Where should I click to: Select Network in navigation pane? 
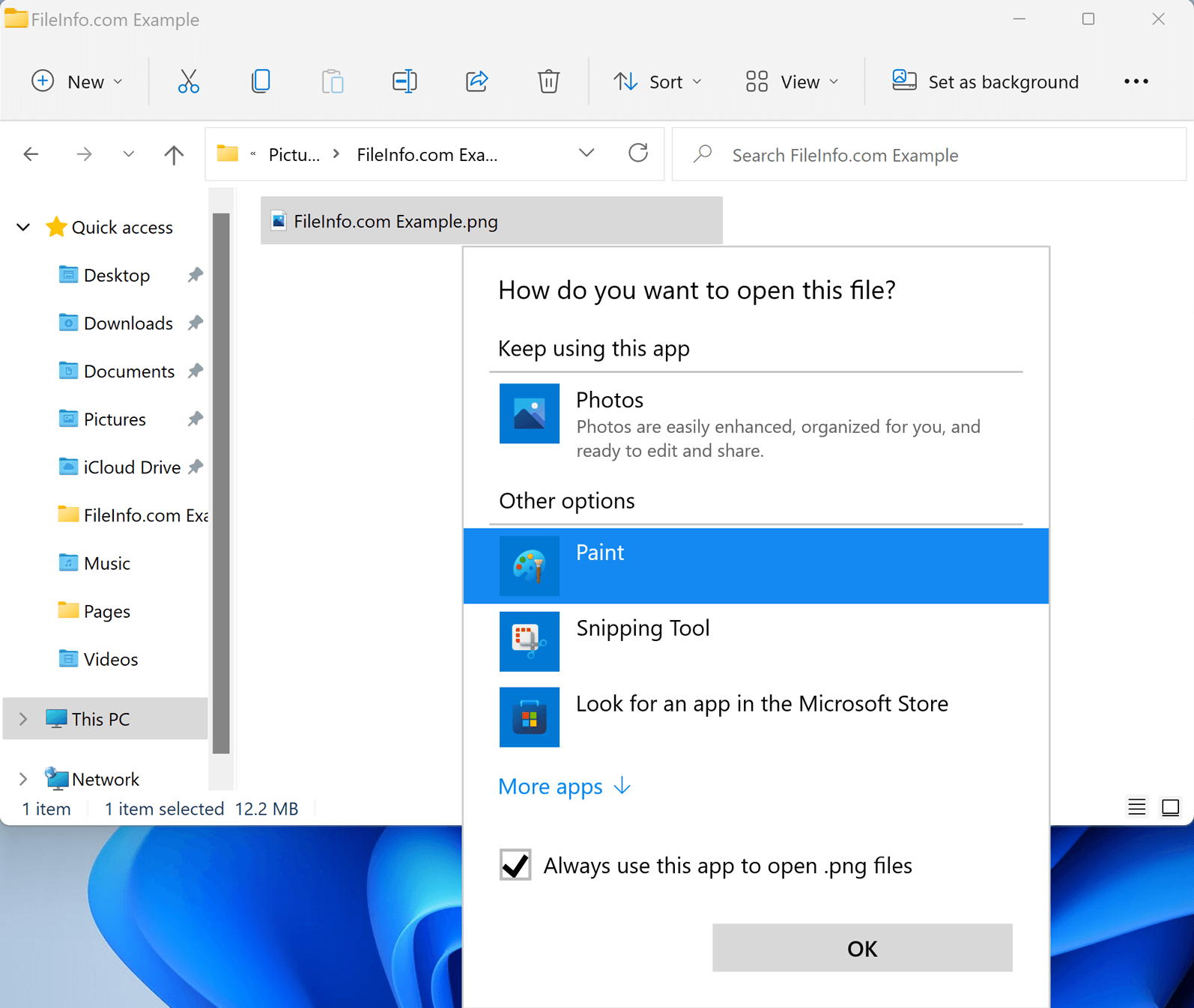[106, 779]
